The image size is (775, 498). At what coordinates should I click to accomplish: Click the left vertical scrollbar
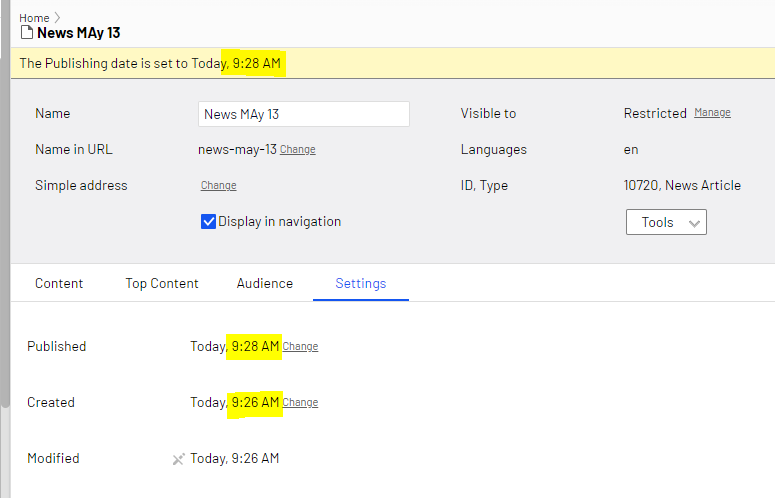5,203
